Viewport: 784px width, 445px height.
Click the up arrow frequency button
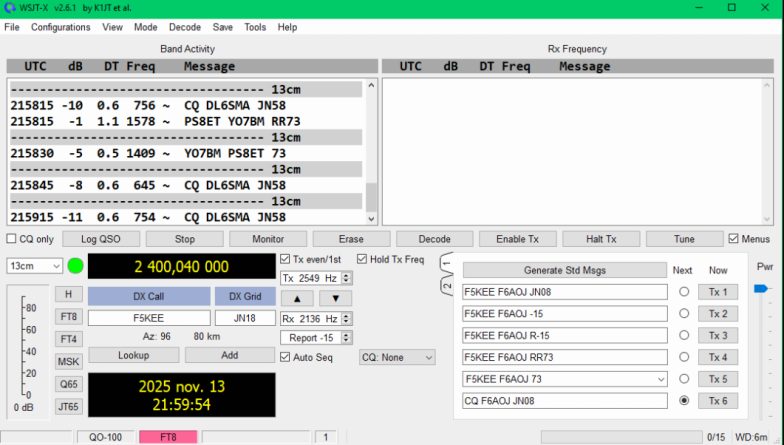[296, 298]
